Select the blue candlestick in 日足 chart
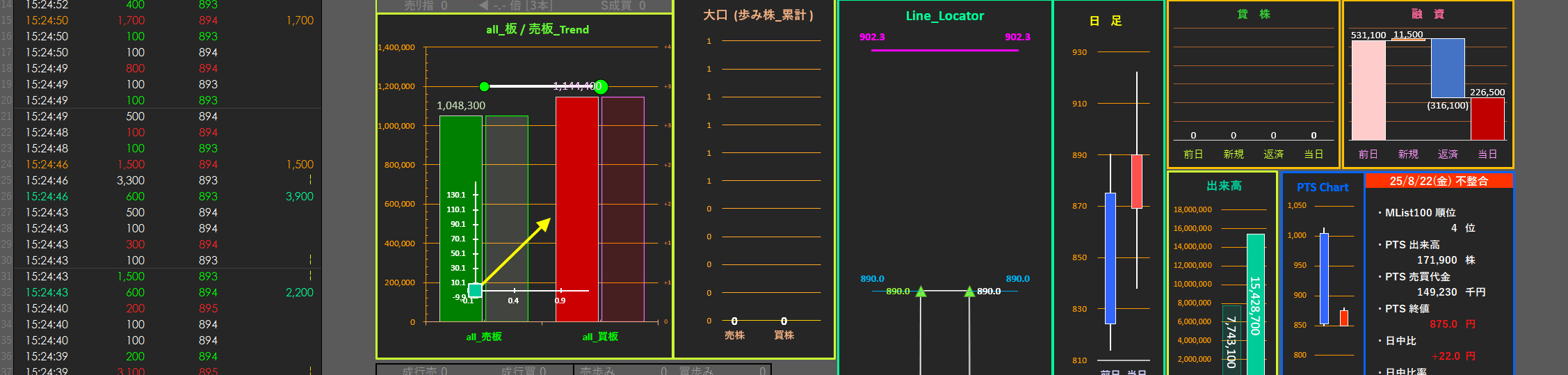 tap(1110, 257)
